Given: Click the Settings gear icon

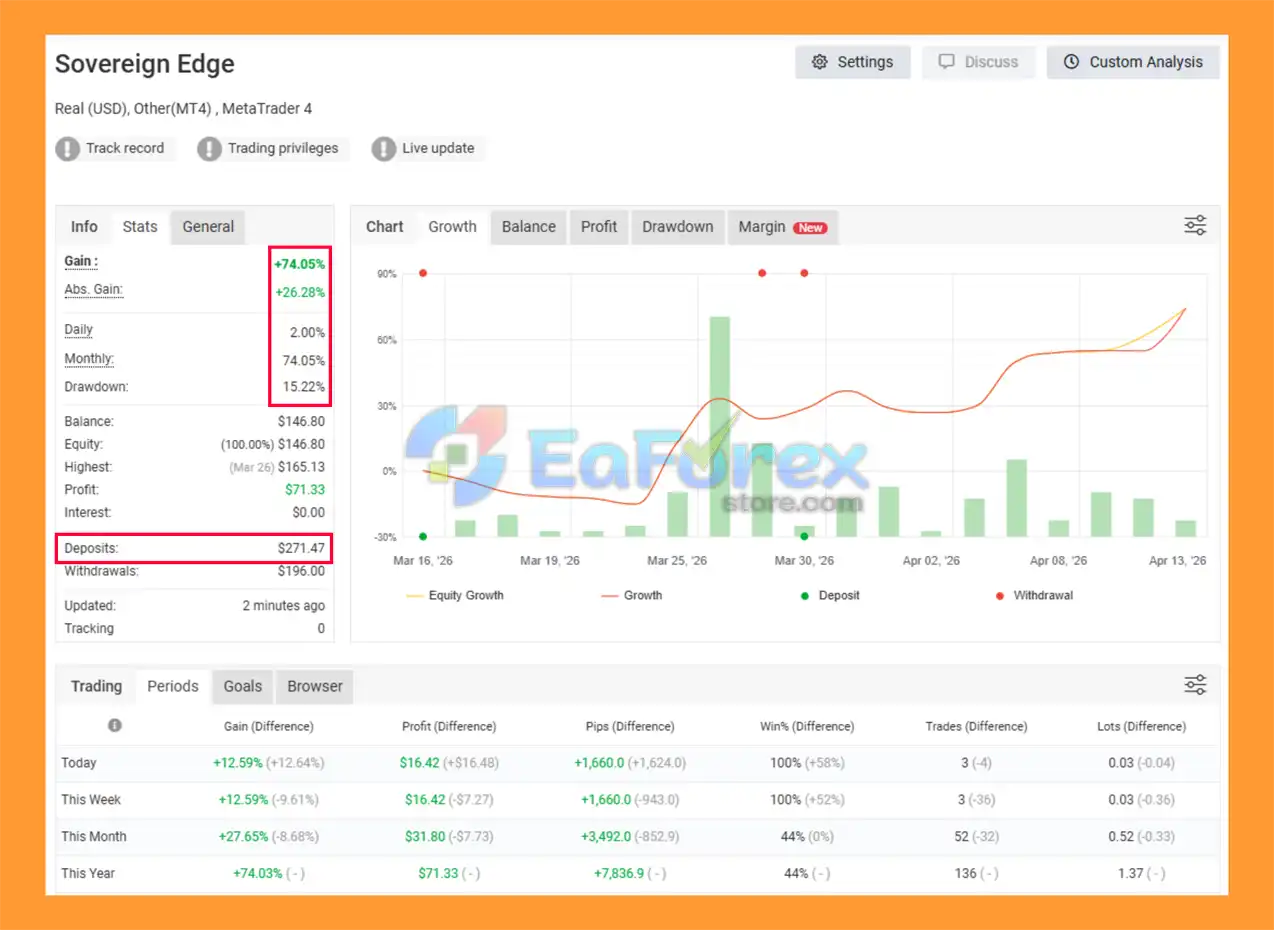Looking at the screenshot, I should pos(820,62).
